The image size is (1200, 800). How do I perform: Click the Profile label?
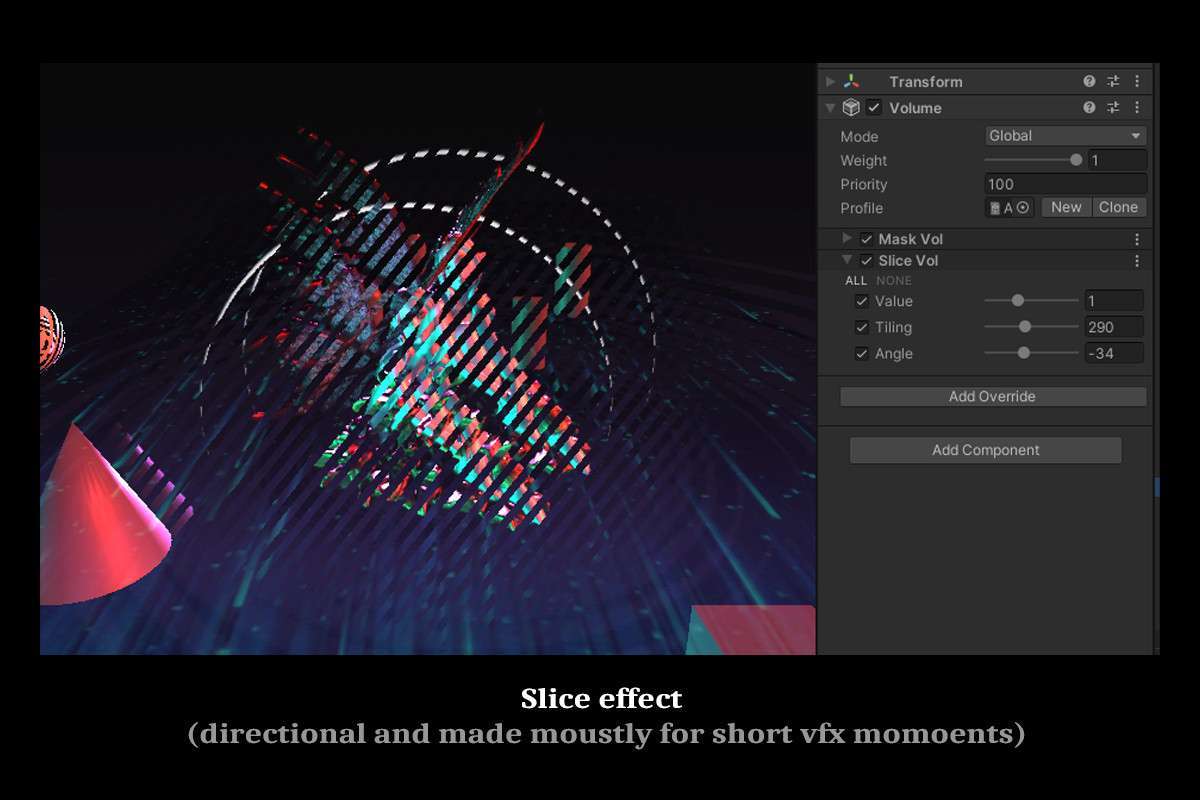[x=862, y=208]
